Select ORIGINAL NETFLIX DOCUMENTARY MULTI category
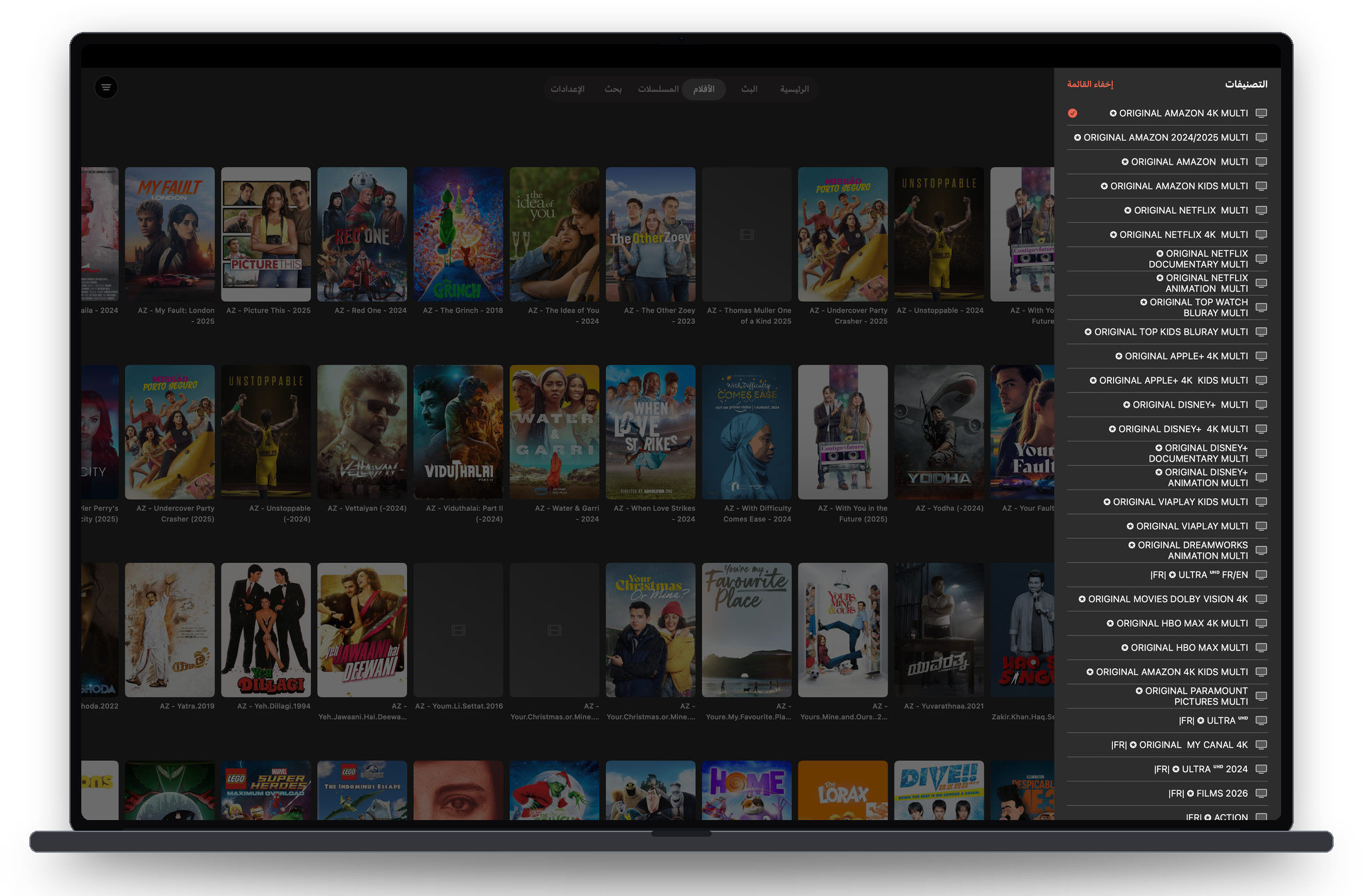The width and height of the screenshot is (1363, 896). tap(1167, 259)
